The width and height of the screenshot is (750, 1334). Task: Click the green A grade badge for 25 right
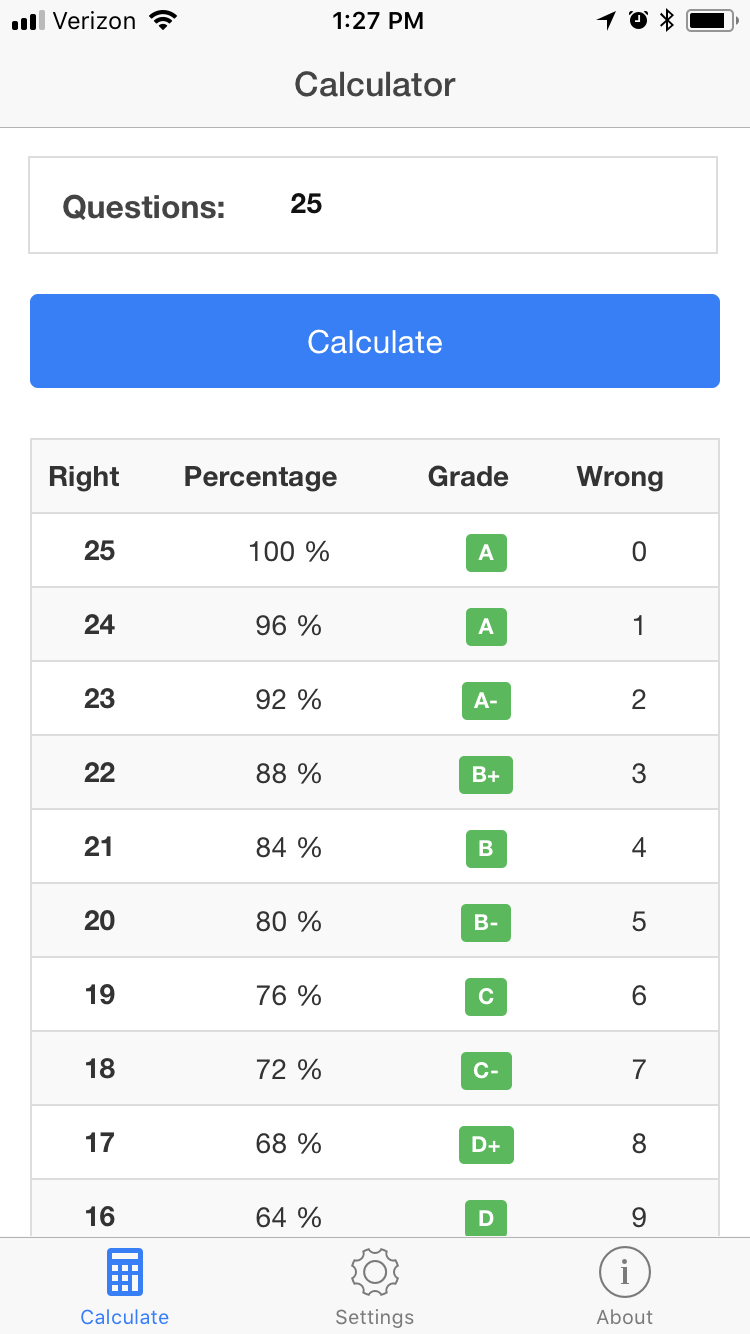pos(486,552)
